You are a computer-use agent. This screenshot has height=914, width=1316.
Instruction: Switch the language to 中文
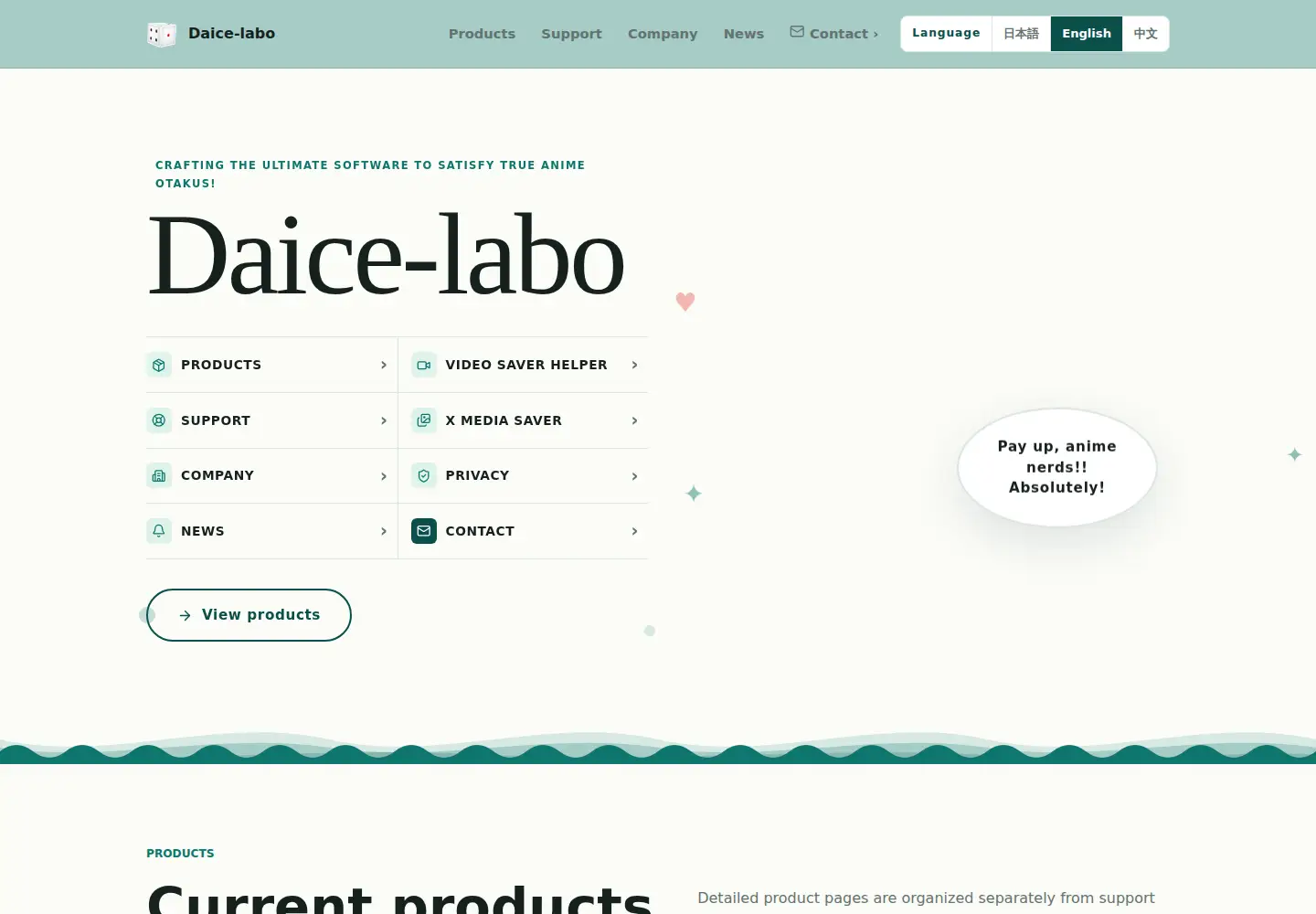coord(1146,34)
